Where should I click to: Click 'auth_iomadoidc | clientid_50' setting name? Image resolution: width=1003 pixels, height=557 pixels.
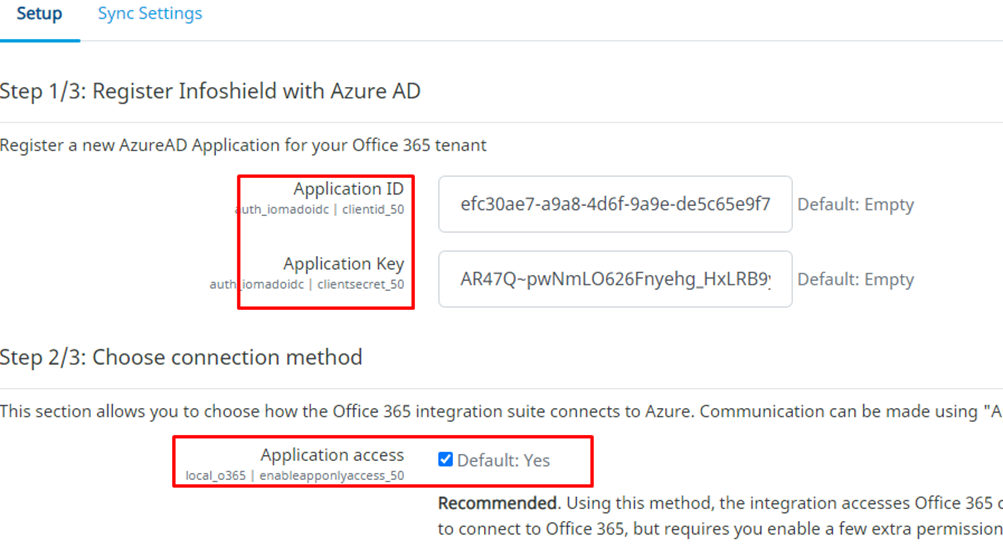click(320, 209)
